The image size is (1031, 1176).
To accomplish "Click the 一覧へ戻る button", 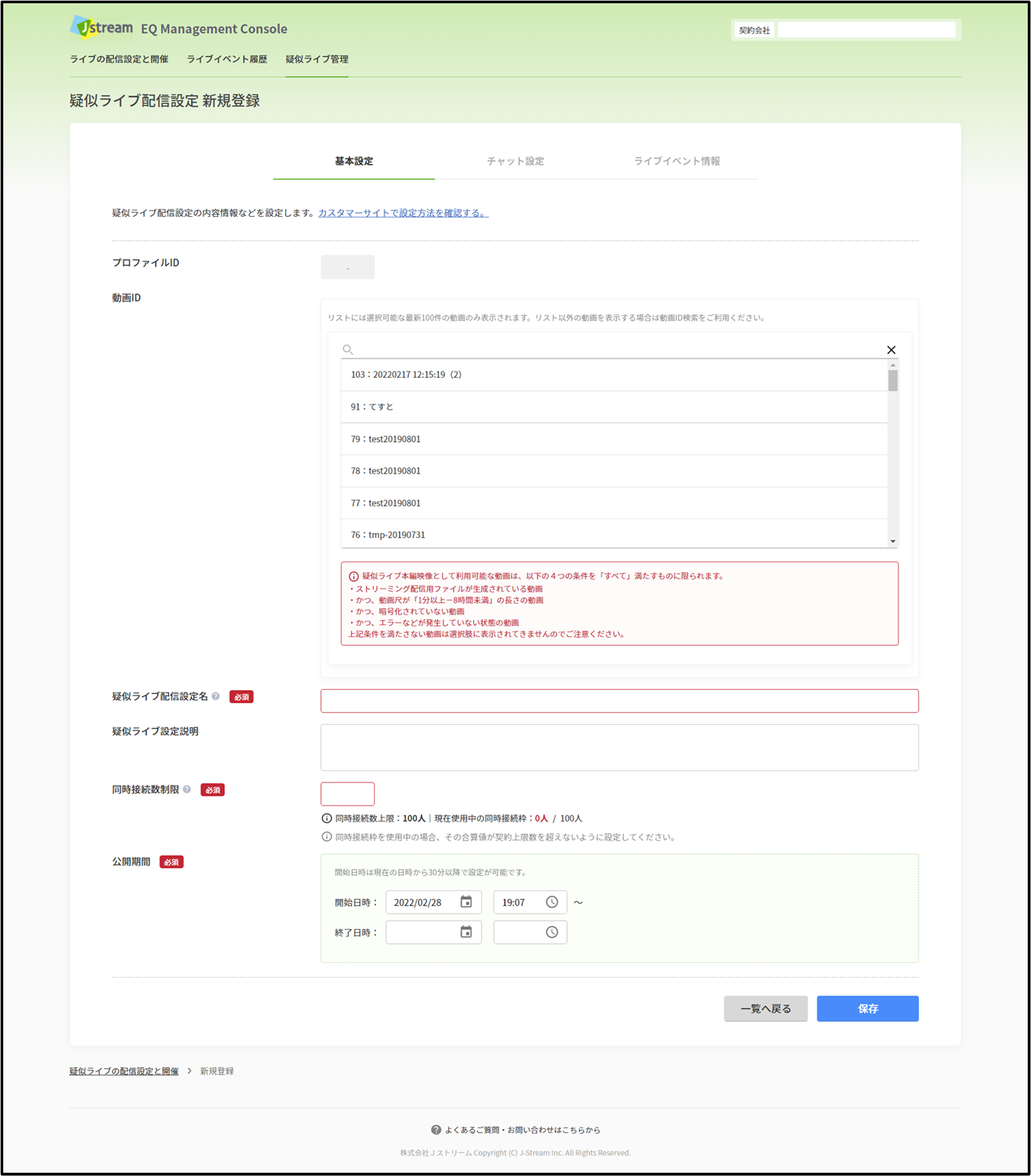I will coord(765,1009).
